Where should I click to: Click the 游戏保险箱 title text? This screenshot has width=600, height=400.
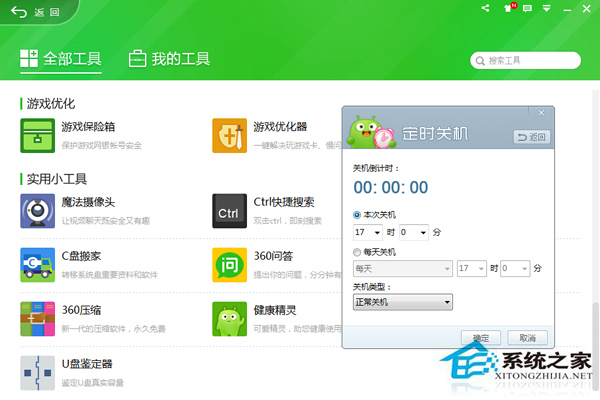pos(88,127)
